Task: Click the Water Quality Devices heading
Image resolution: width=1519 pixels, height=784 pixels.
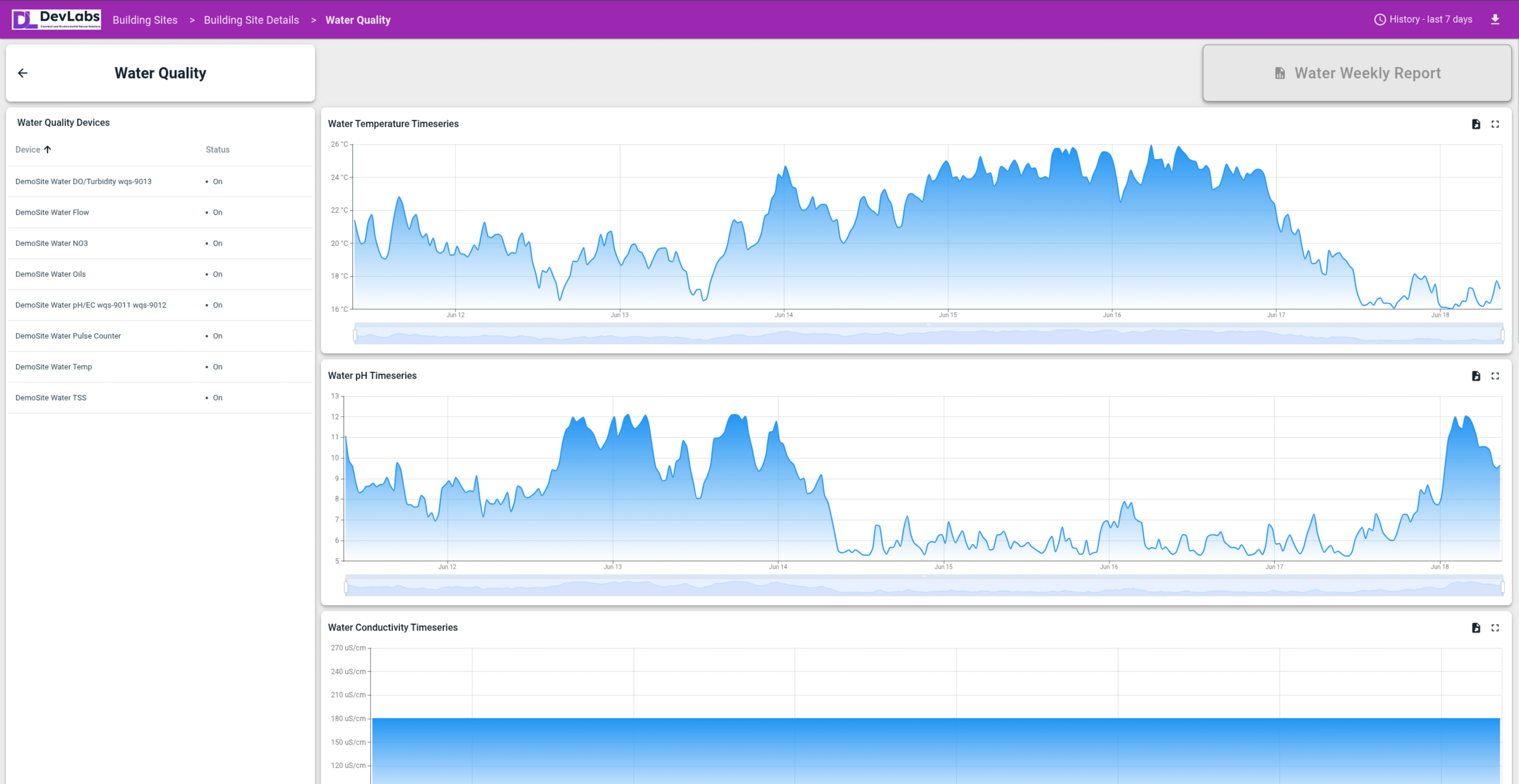Action: pyautogui.click(x=63, y=123)
